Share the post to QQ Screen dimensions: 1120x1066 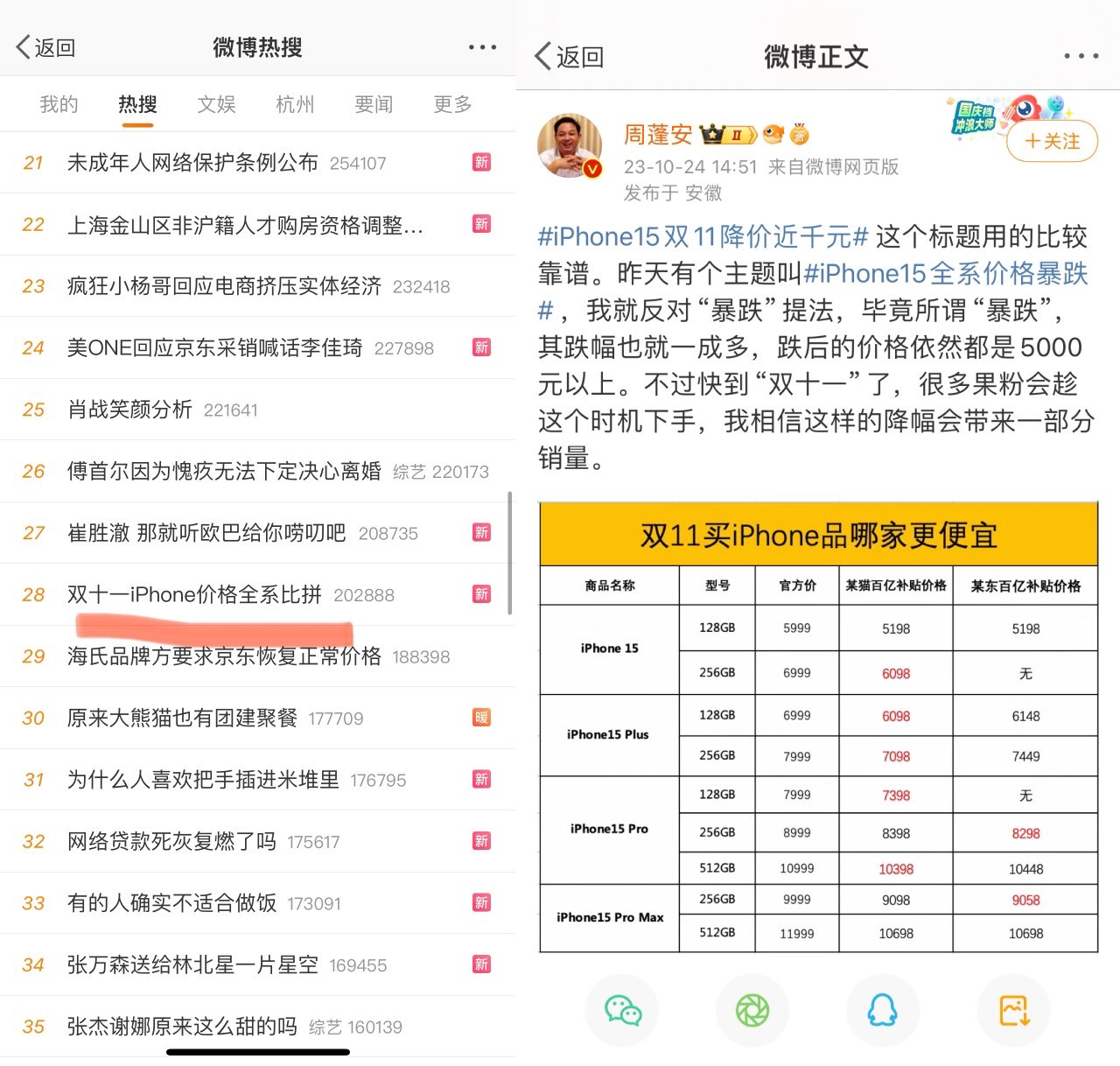883,1010
